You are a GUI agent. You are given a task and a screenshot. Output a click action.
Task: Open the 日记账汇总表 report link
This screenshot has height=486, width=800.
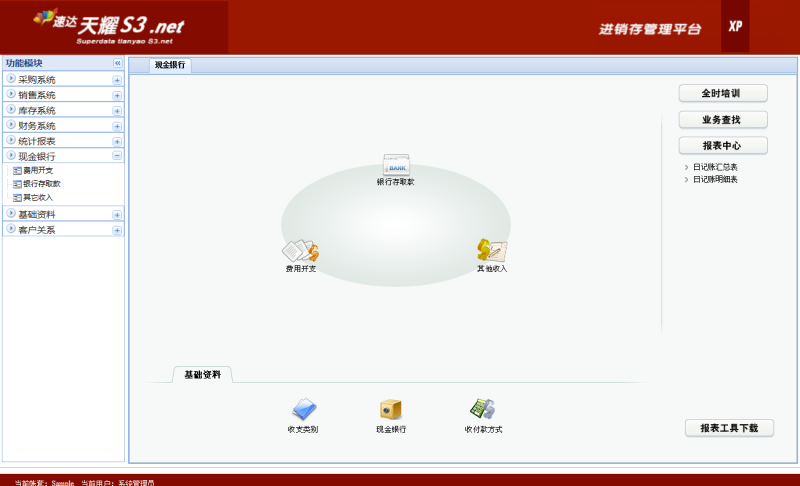point(715,167)
